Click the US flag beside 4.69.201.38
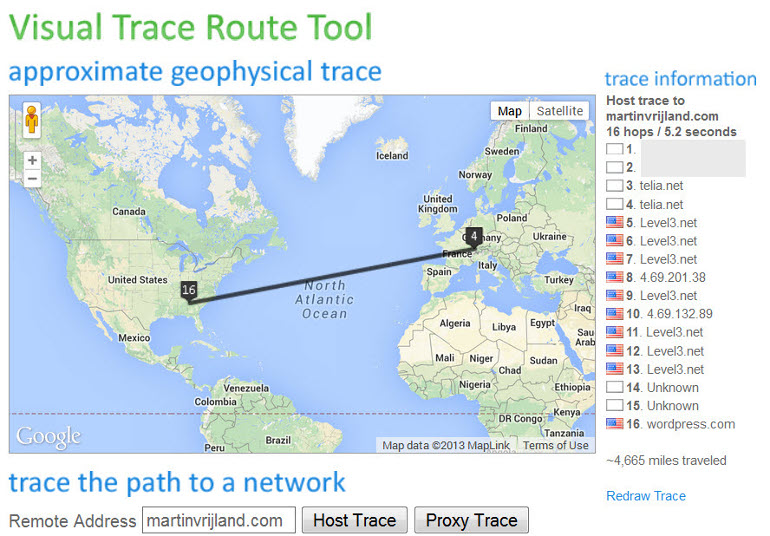Viewport: 770px width, 536px height. point(614,277)
